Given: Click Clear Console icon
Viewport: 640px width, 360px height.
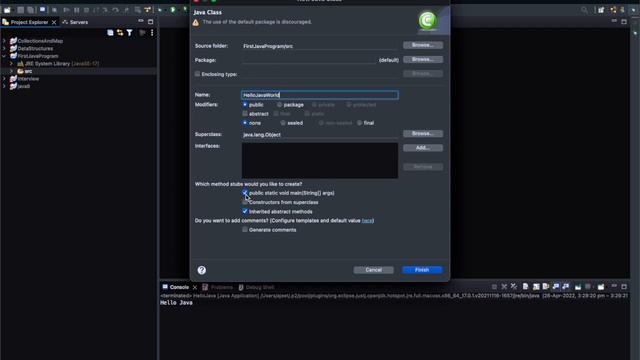Looking at the screenshot, I should 526,287.
